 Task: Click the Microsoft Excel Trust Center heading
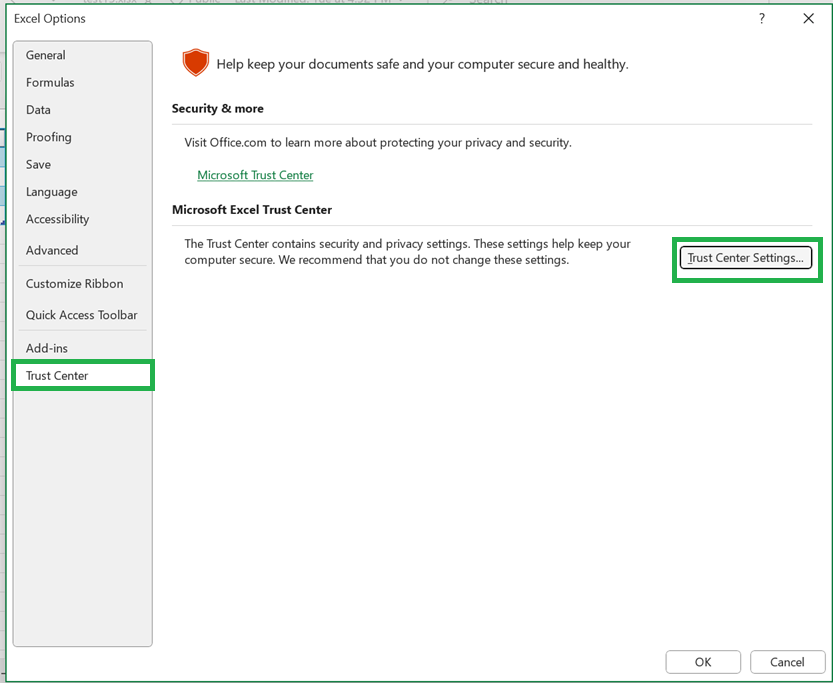(x=252, y=210)
